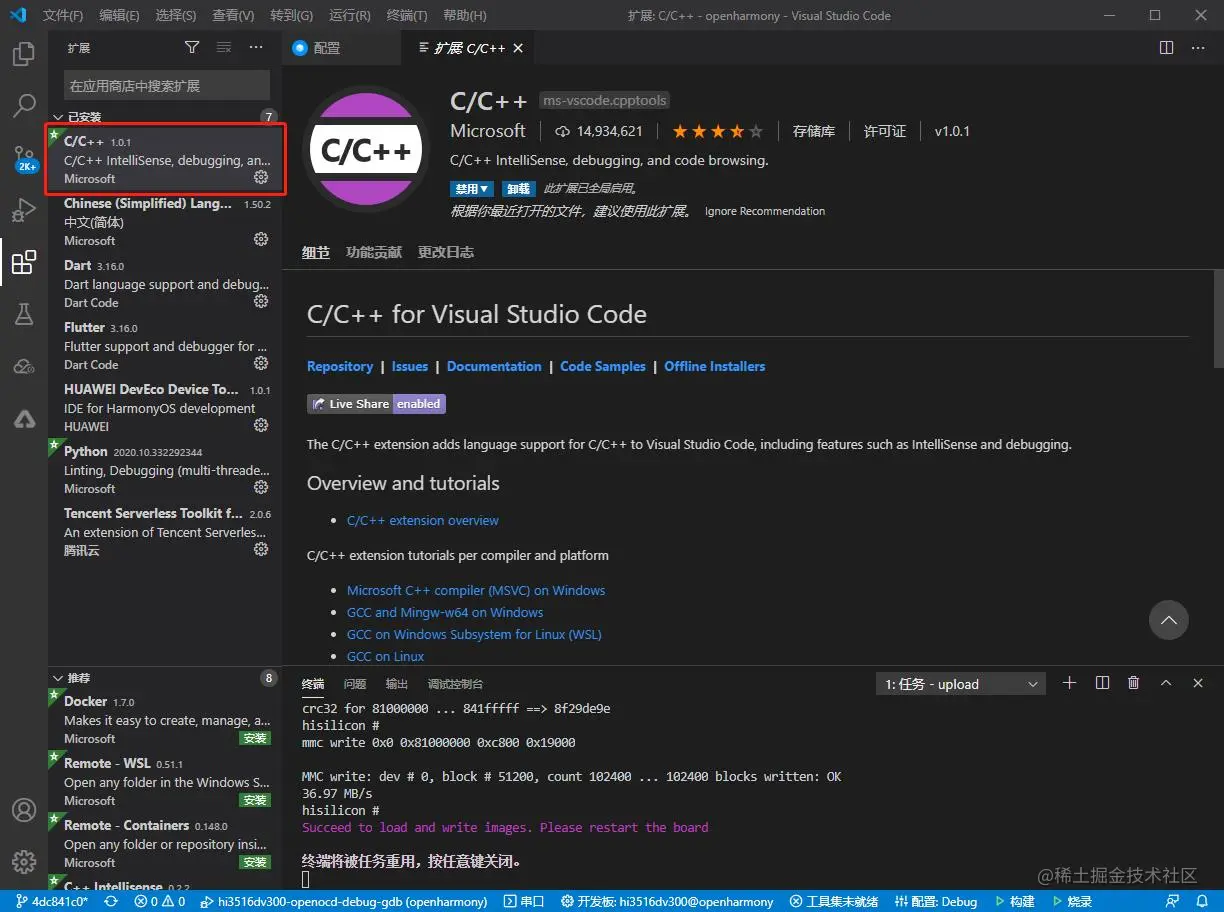The height and width of the screenshot is (912, 1224).
Task: Split the terminal panel
Action: click(1102, 683)
